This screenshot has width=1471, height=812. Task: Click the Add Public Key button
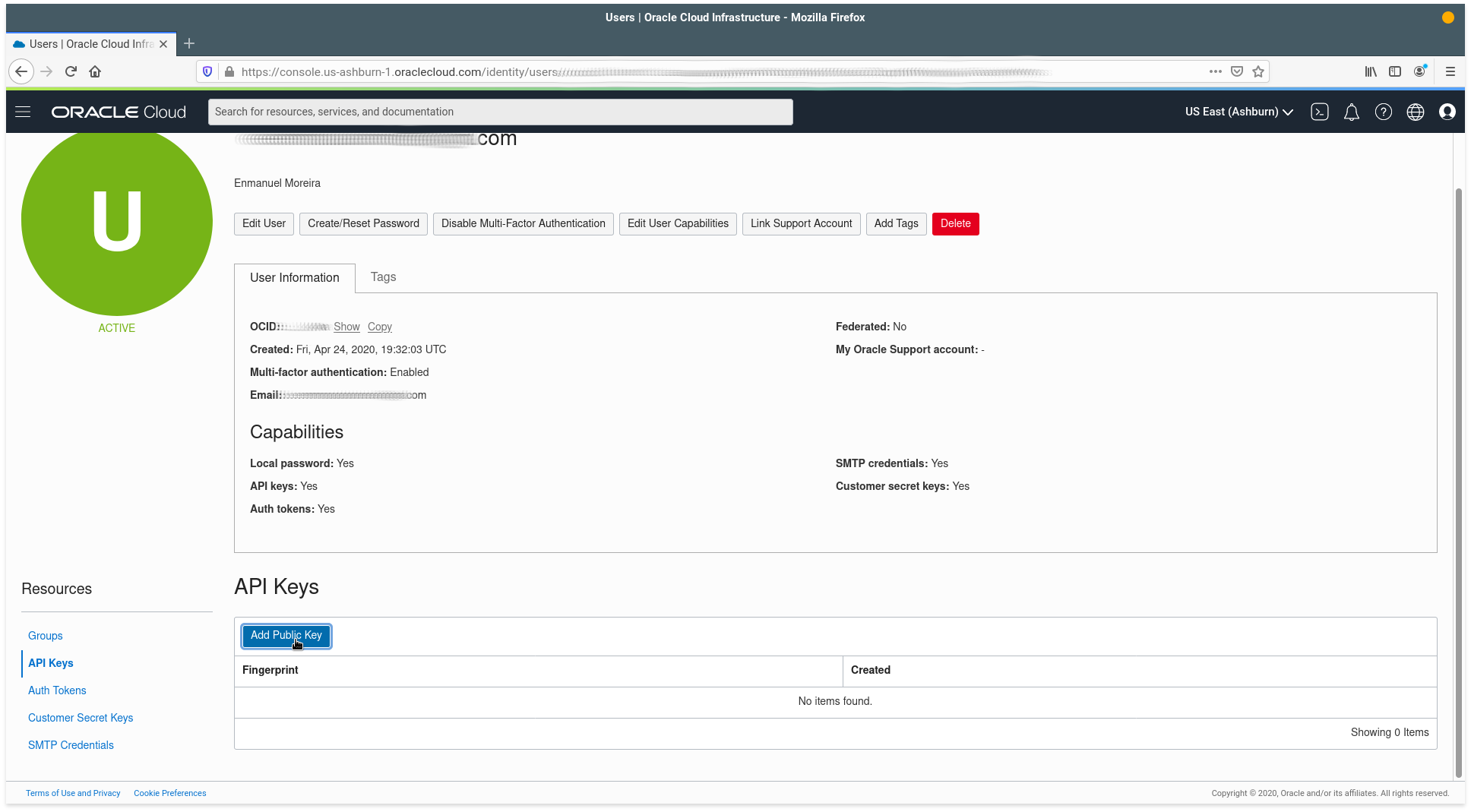[286, 636]
